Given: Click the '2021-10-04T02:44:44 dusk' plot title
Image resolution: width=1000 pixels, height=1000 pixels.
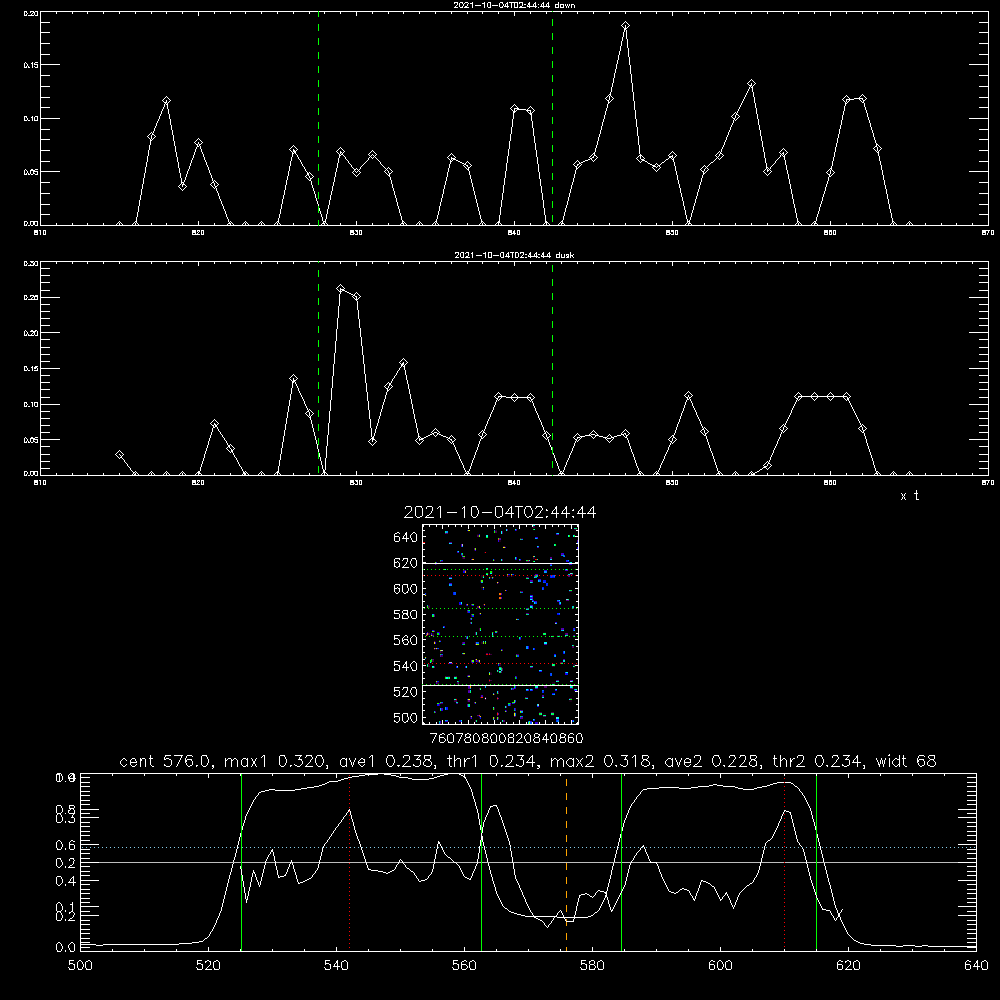Looking at the screenshot, I should tap(514, 255).
